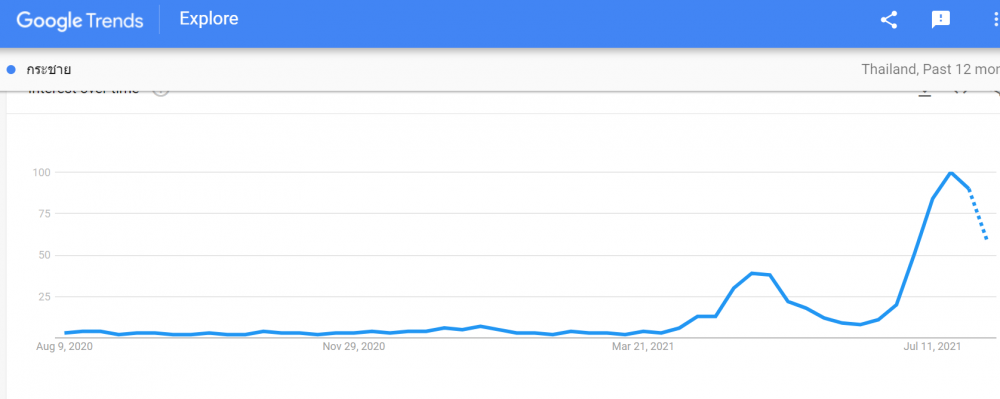Click the dotted partial-data segment of line

point(978,214)
